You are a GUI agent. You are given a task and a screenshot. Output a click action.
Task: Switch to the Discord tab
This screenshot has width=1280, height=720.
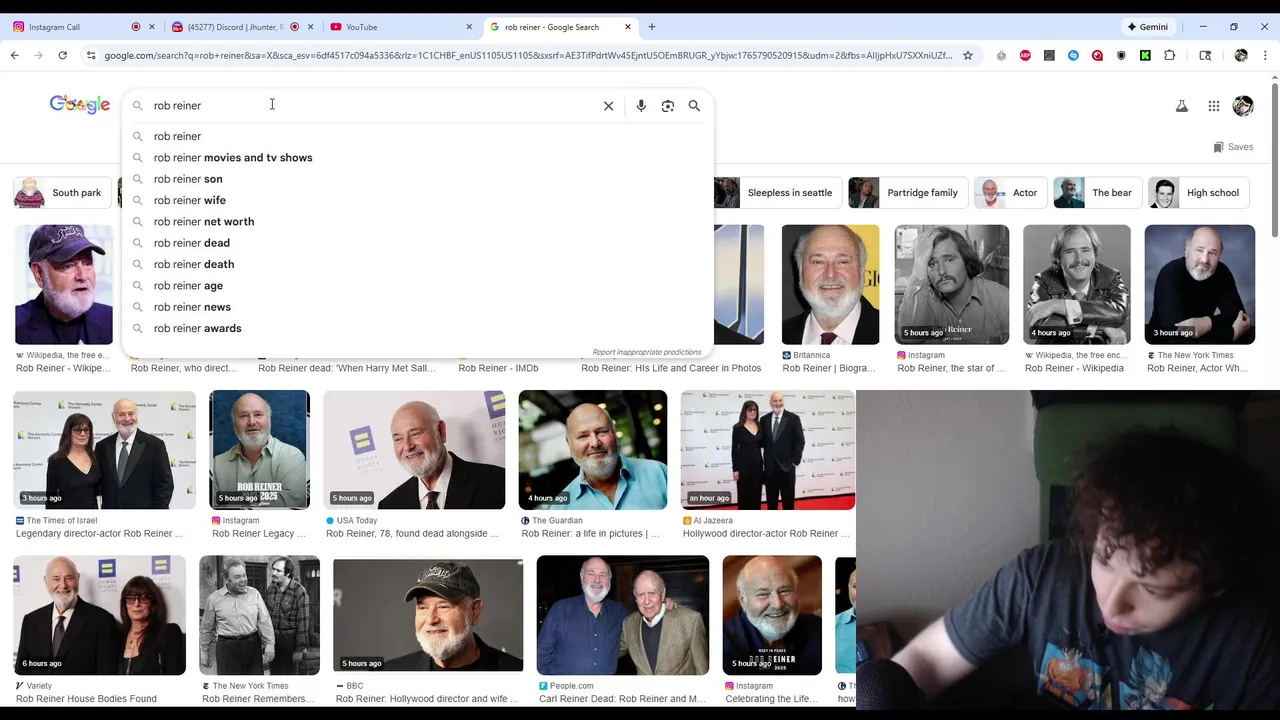pos(243,27)
